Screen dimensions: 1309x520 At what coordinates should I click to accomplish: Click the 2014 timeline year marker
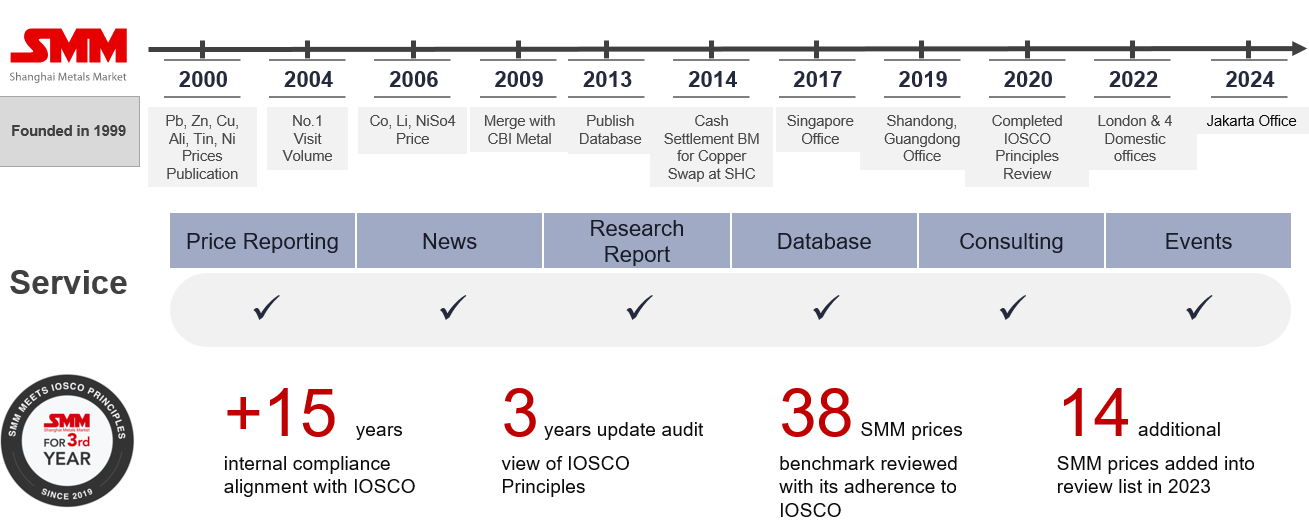[712, 79]
